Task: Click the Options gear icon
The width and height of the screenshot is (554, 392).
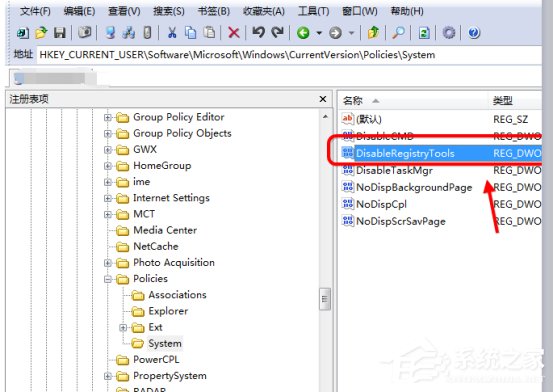Action: pos(449,33)
